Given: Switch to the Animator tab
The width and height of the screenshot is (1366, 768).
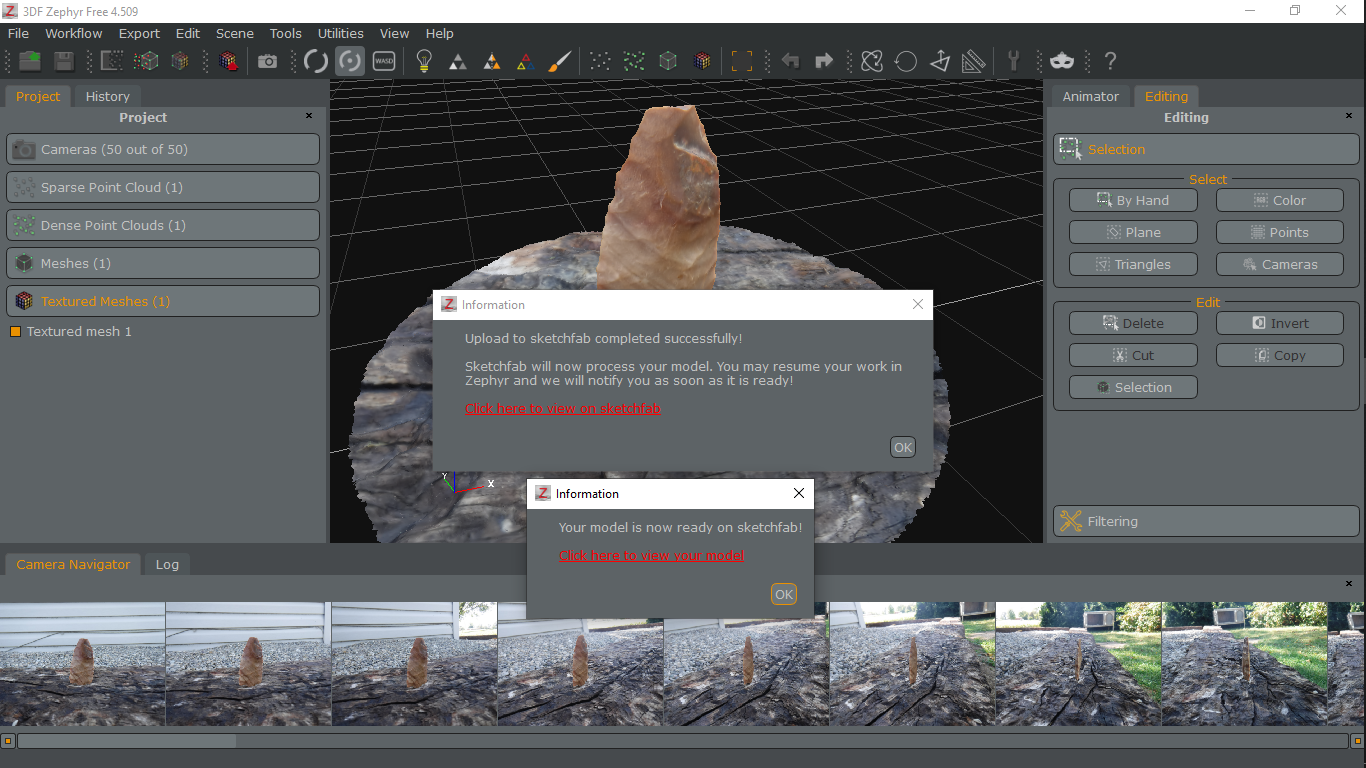Looking at the screenshot, I should point(1090,96).
